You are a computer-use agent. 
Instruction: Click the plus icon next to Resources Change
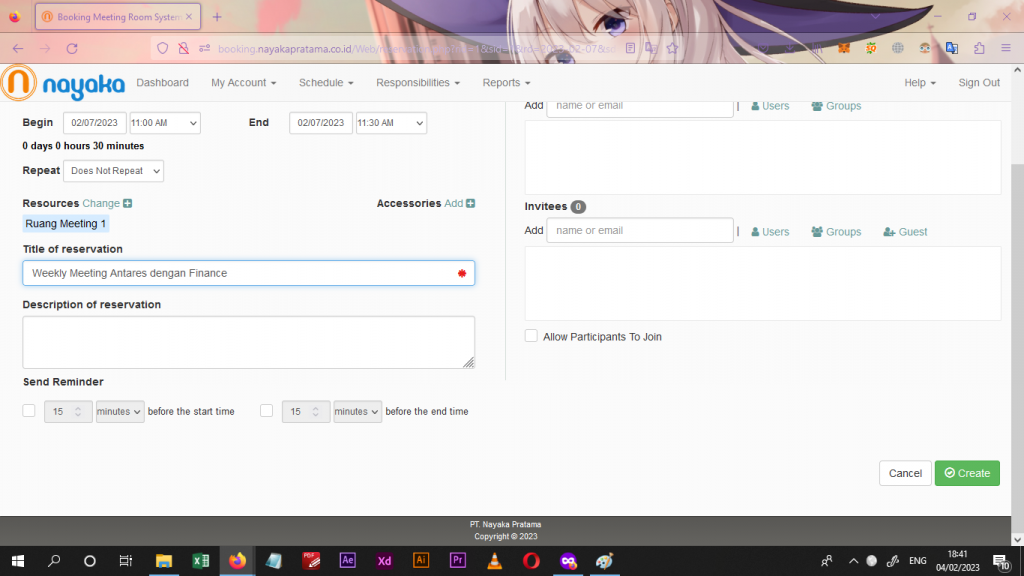128,204
